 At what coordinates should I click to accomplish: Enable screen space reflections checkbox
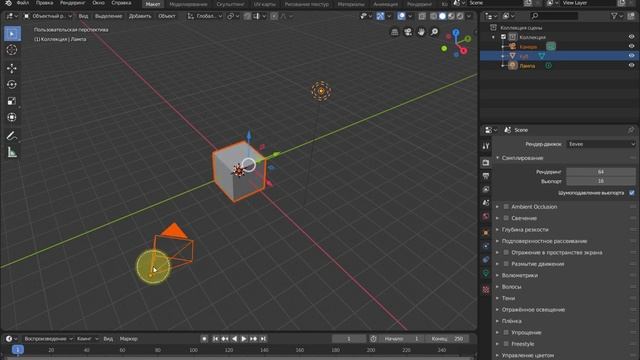point(506,252)
